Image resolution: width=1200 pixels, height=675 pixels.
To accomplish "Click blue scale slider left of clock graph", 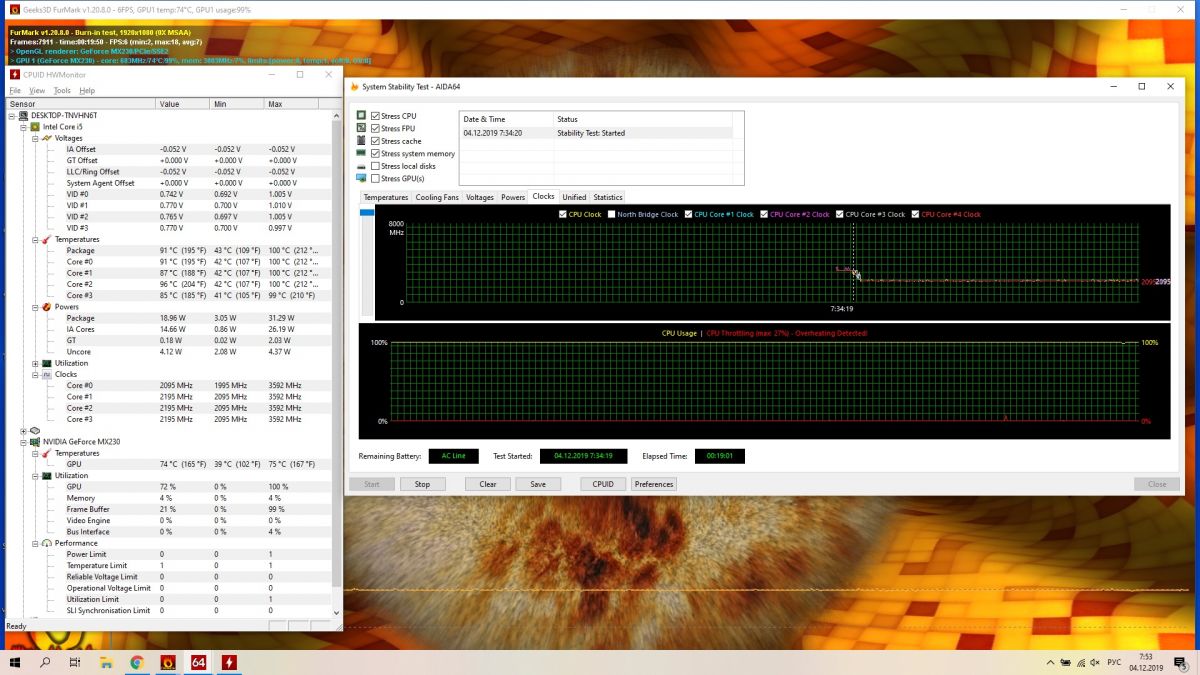I will (367, 212).
